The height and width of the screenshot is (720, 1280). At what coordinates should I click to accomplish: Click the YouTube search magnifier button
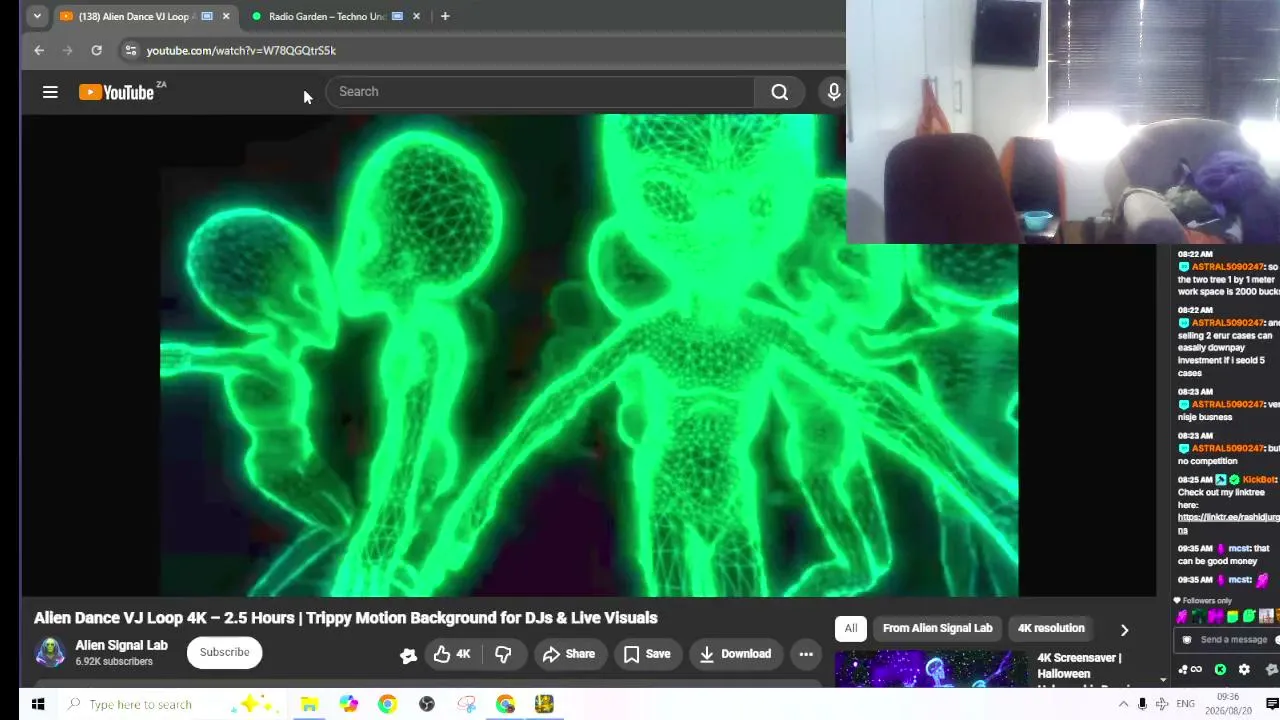coord(780,92)
